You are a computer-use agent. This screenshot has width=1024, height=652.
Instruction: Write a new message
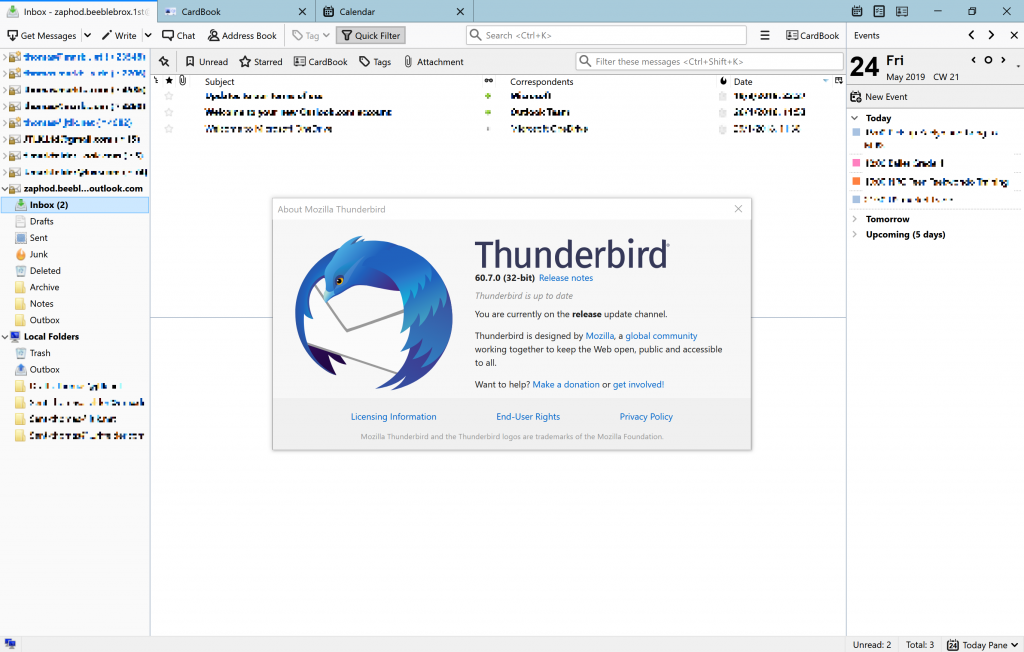(119, 35)
